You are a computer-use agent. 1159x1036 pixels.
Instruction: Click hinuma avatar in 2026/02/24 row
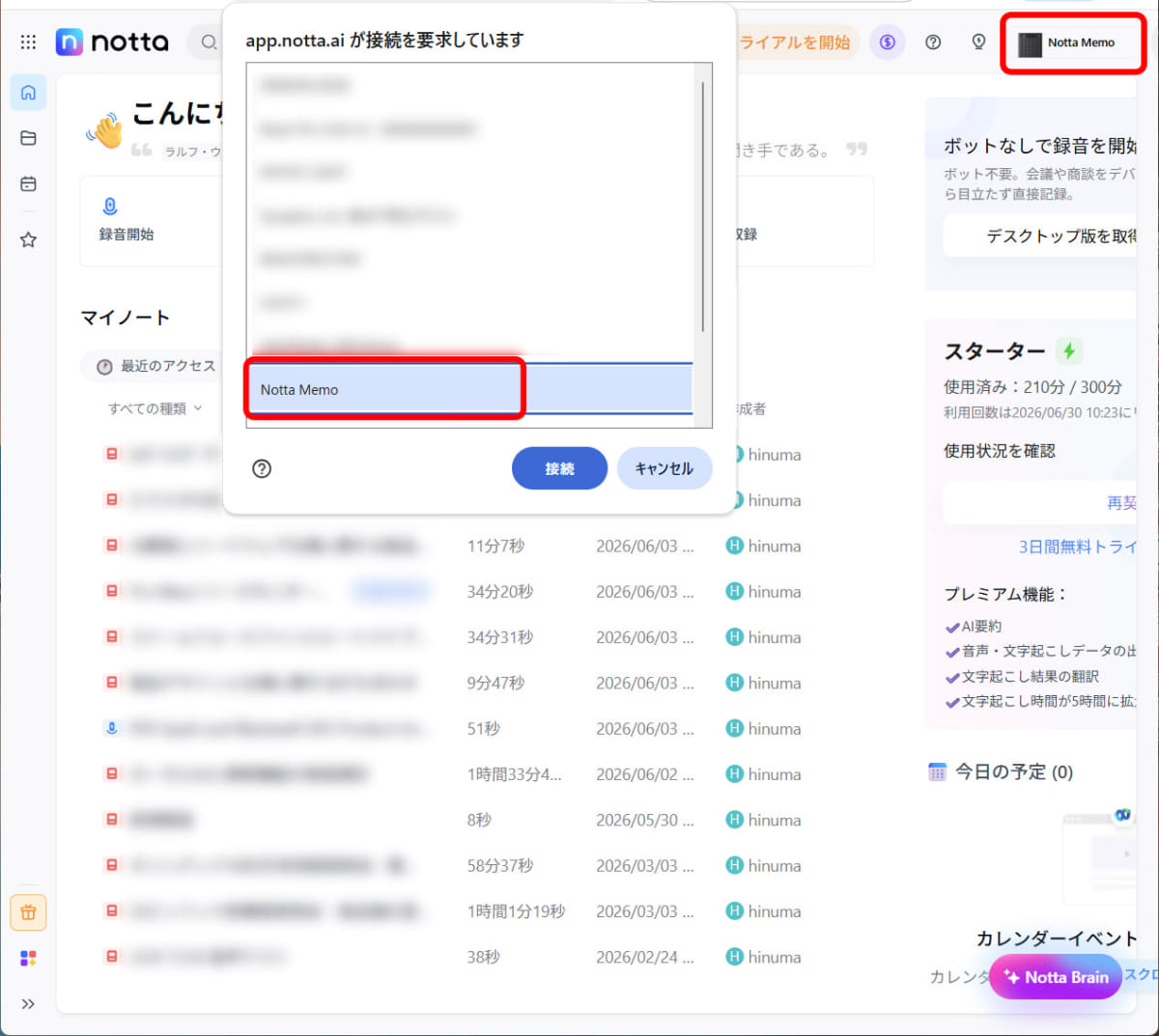(x=734, y=957)
